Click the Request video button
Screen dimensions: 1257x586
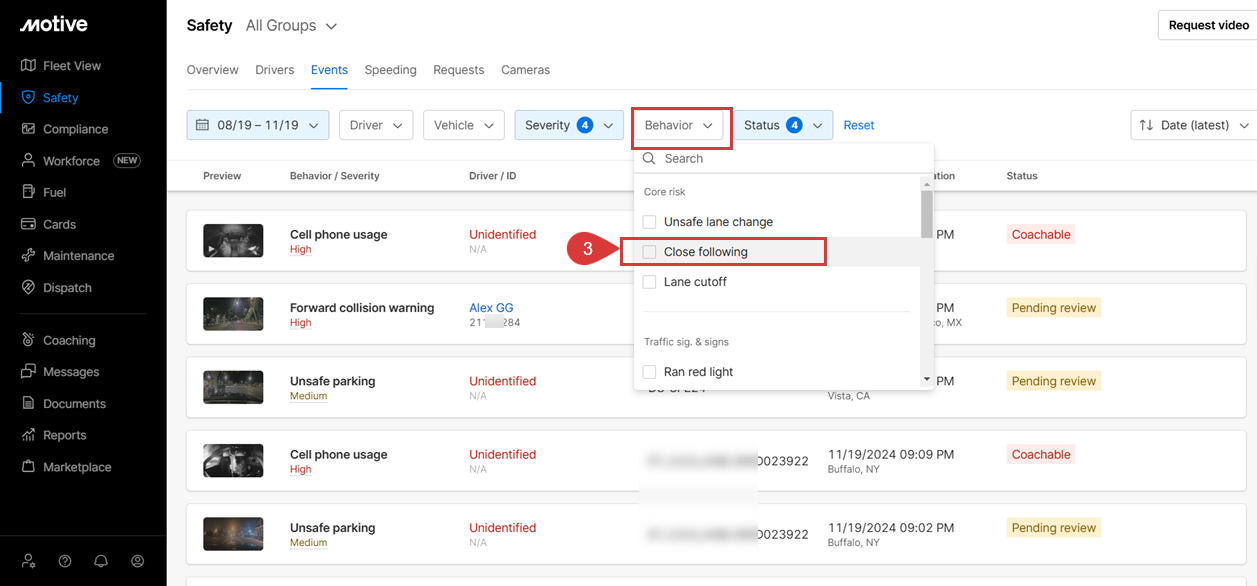point(1208,25)
